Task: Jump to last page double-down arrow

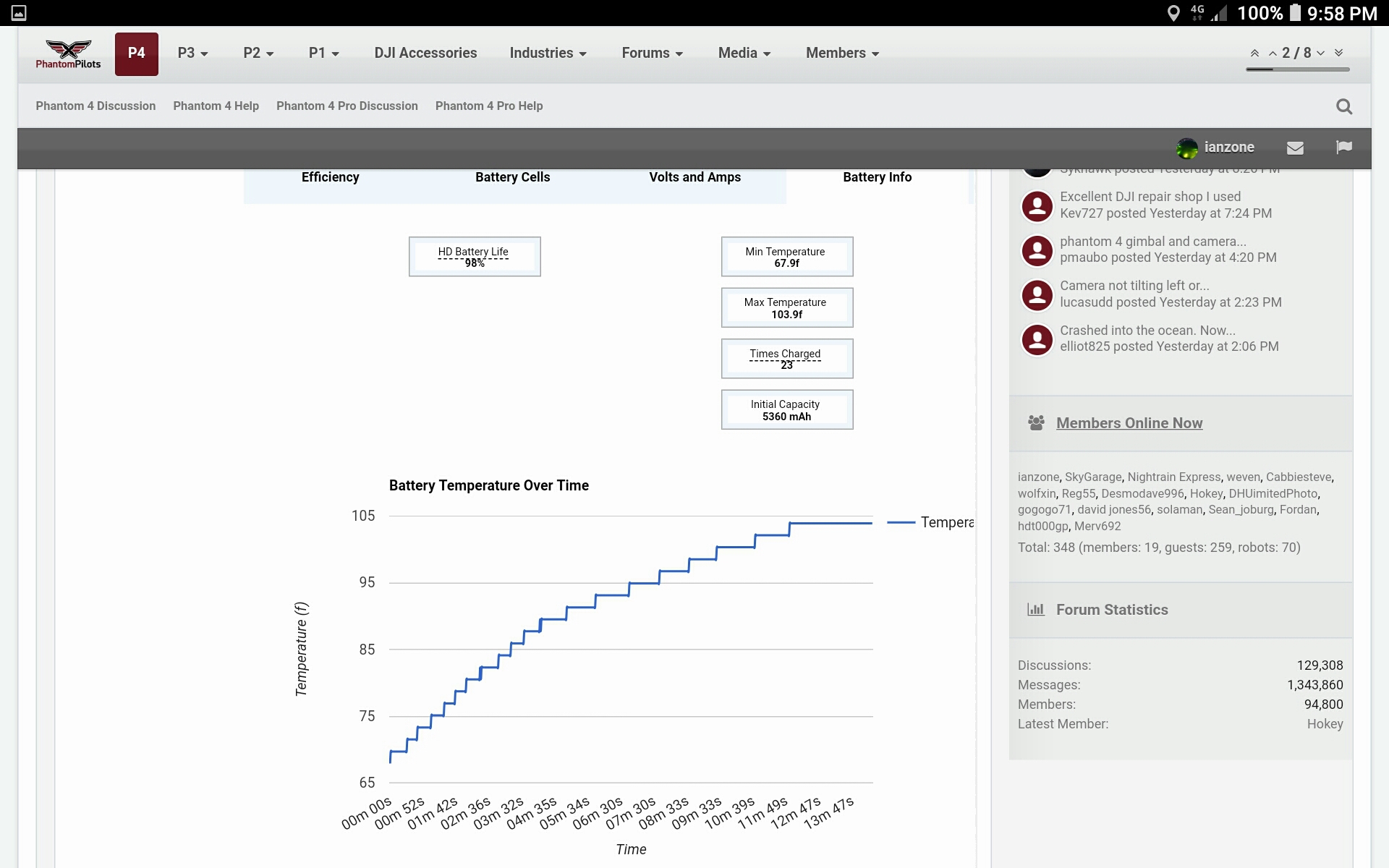Action: (x=1338, y=53)
